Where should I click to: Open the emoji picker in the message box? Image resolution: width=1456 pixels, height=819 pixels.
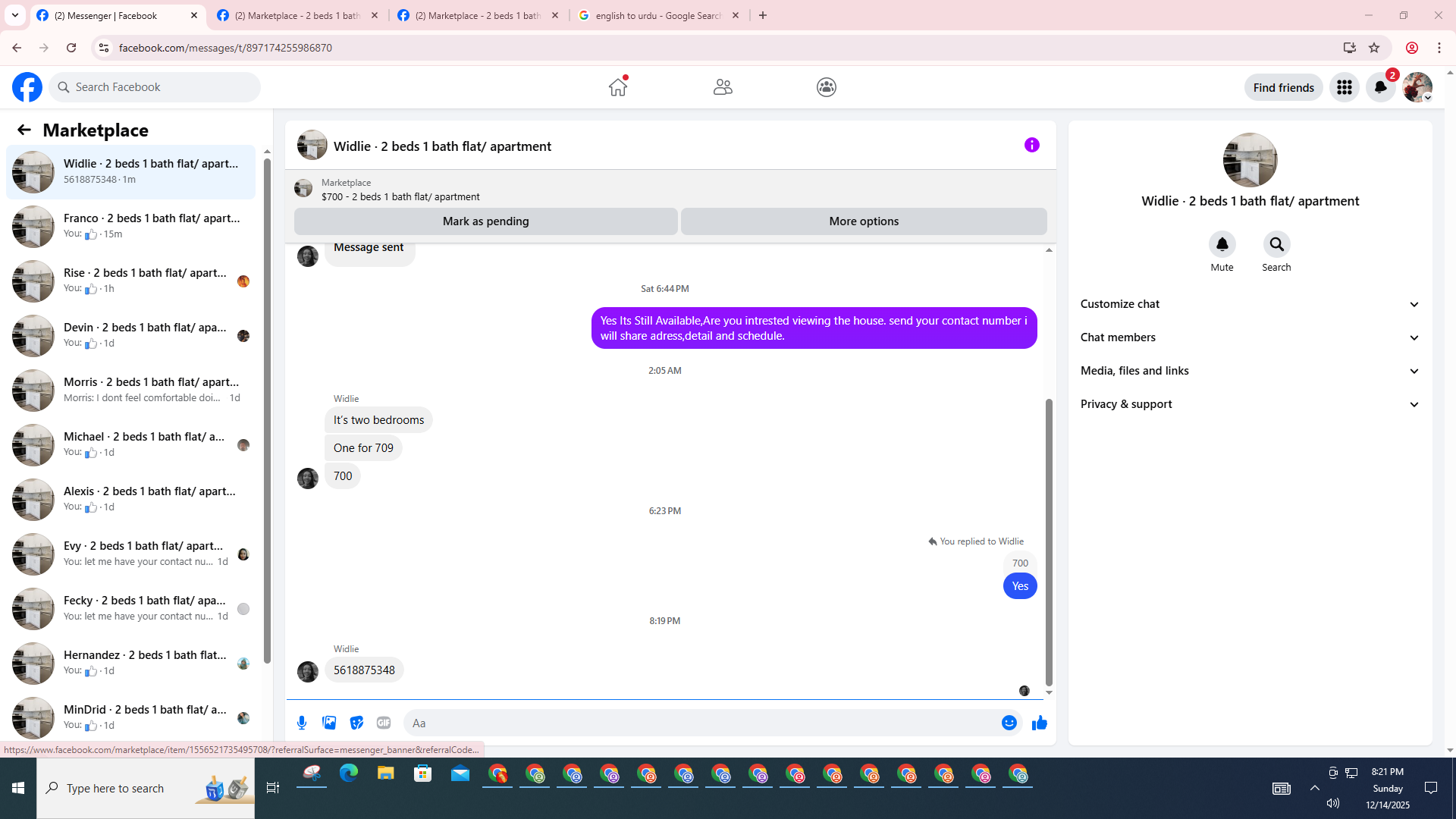click(x=1009, y=723)
